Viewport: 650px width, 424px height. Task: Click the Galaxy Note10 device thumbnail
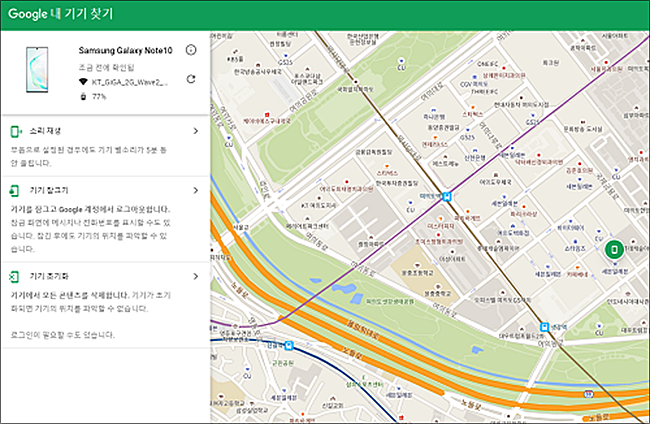point(37,69)
